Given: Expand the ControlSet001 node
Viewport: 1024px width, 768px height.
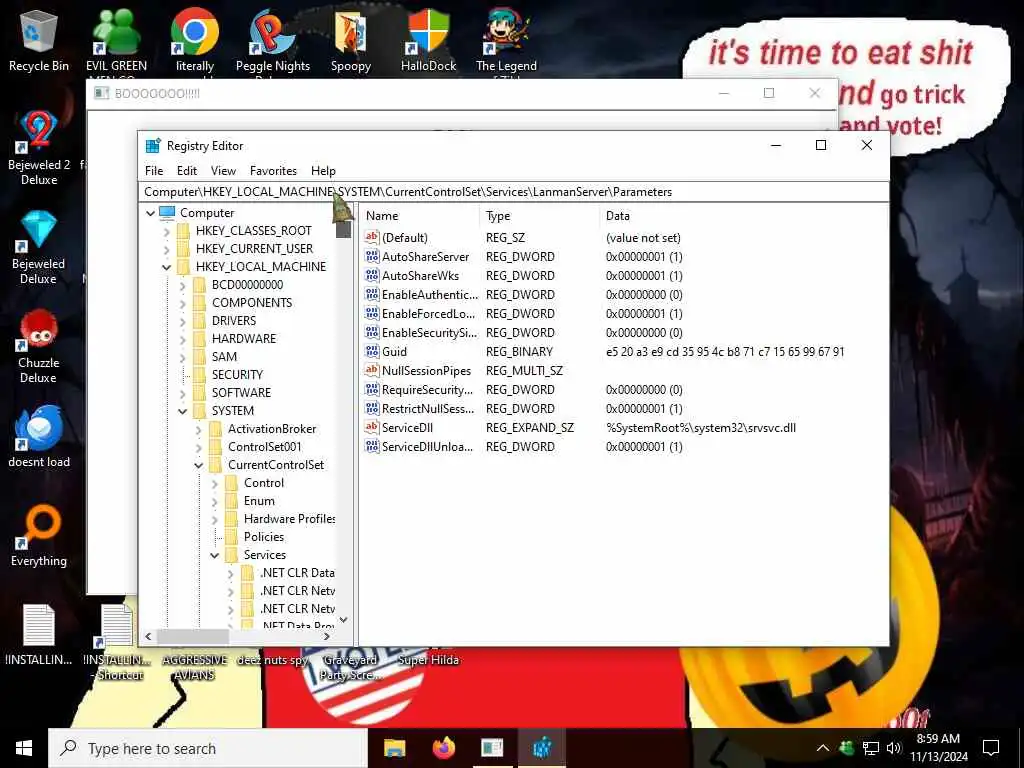Looking at the screenshot, I should click(199, 447).
